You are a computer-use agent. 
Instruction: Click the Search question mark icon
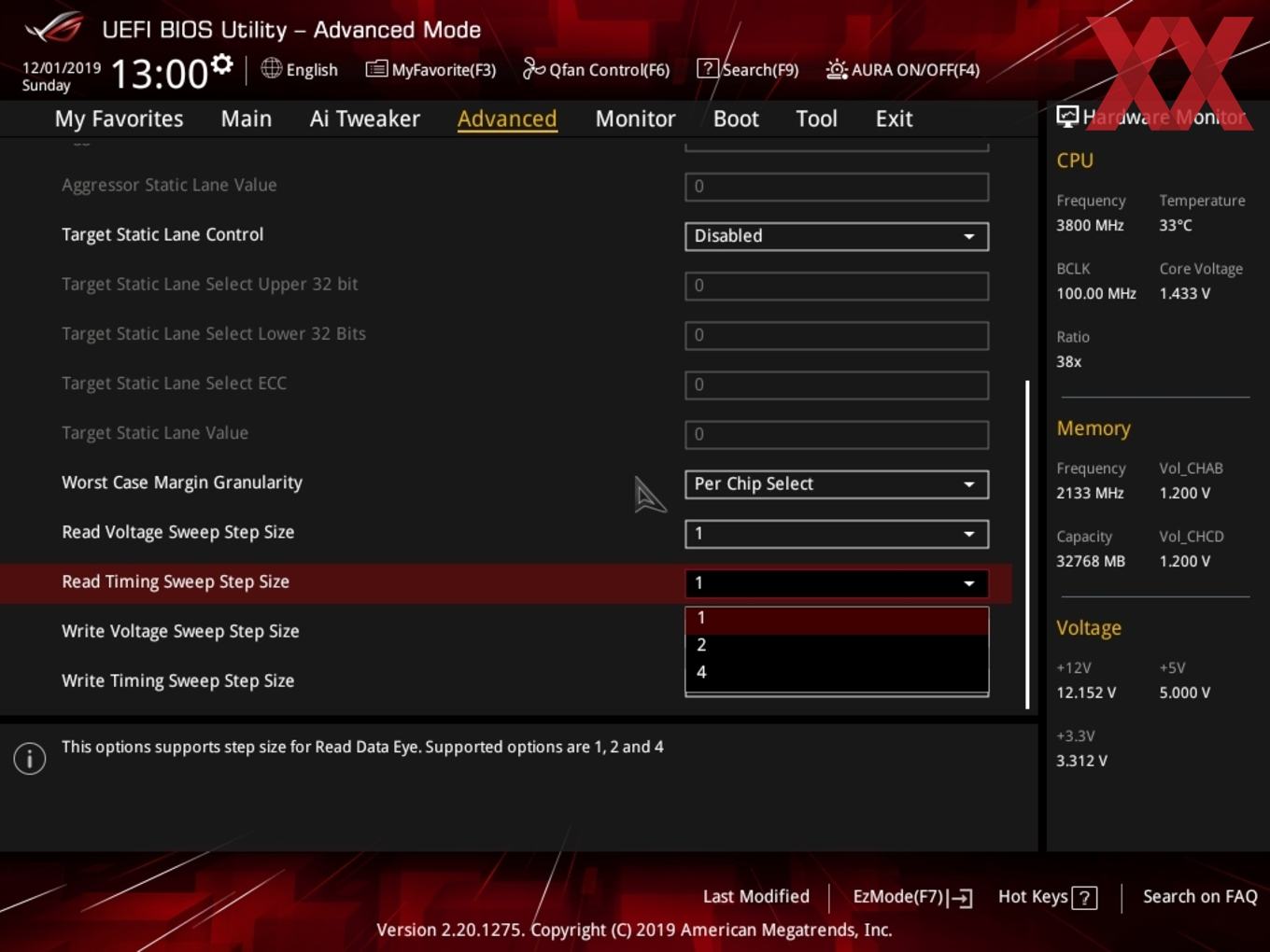708,68
